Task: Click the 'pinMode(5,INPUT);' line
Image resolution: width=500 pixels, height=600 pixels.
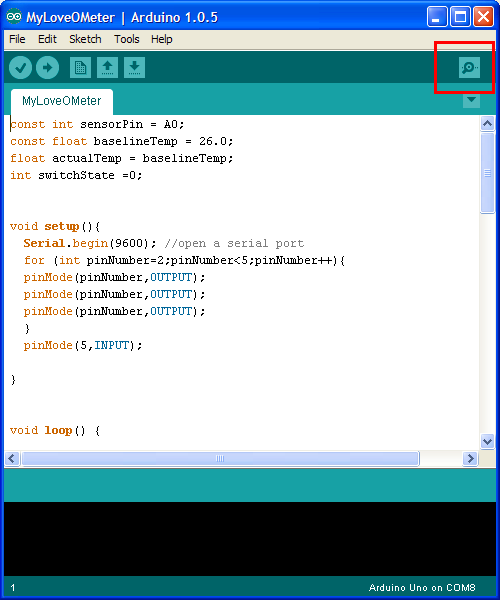Action: [x=83, y=346]
